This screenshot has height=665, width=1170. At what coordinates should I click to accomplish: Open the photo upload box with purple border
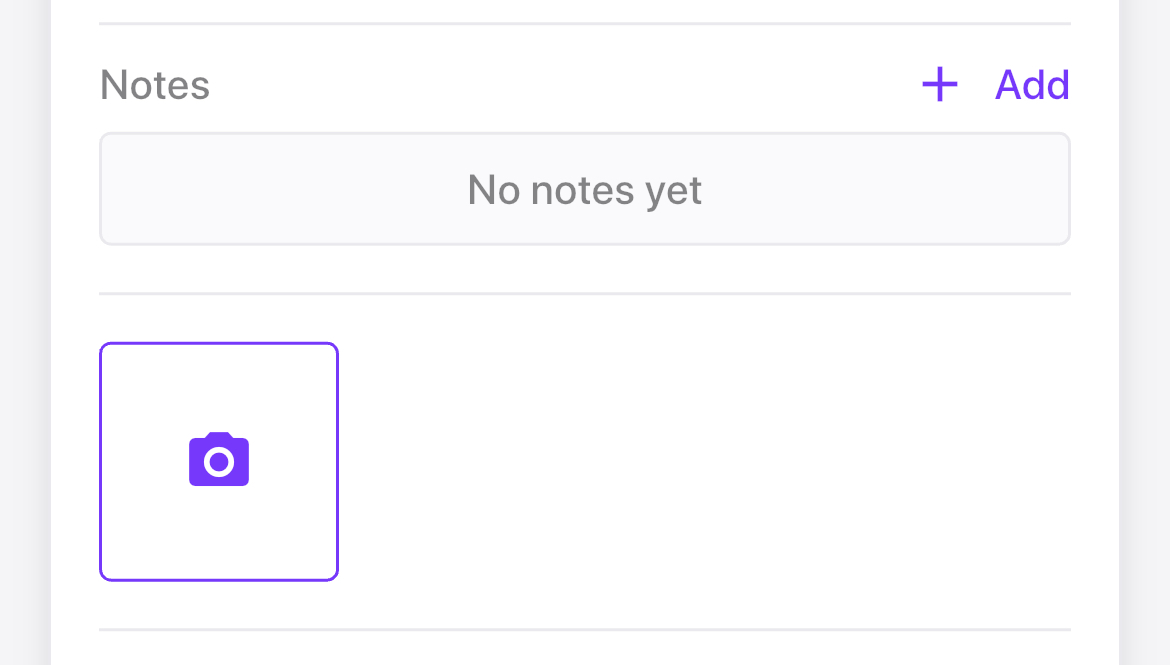point(219,461)
